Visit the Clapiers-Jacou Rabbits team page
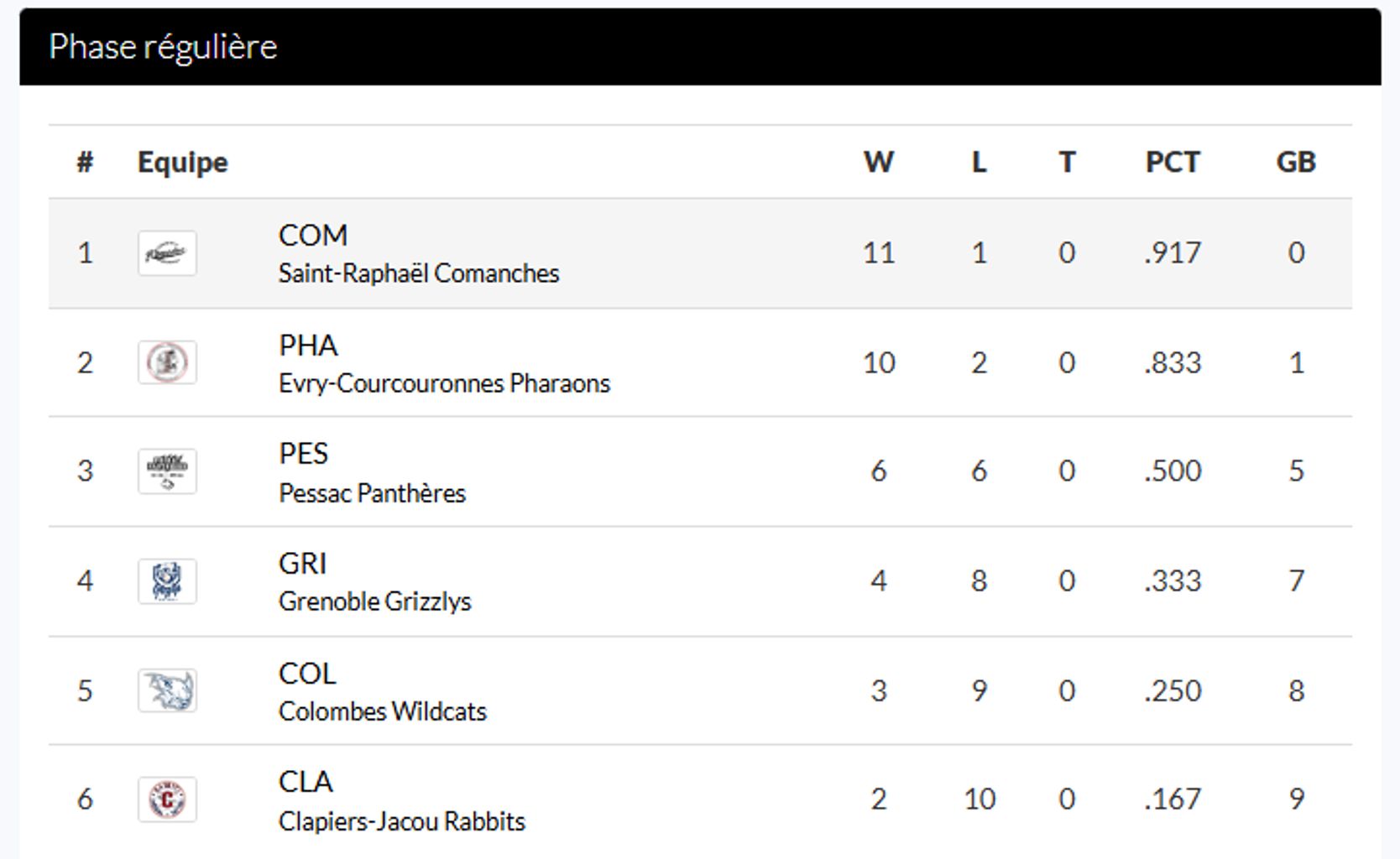This screenshot has width=1400, height=859. 401,821
